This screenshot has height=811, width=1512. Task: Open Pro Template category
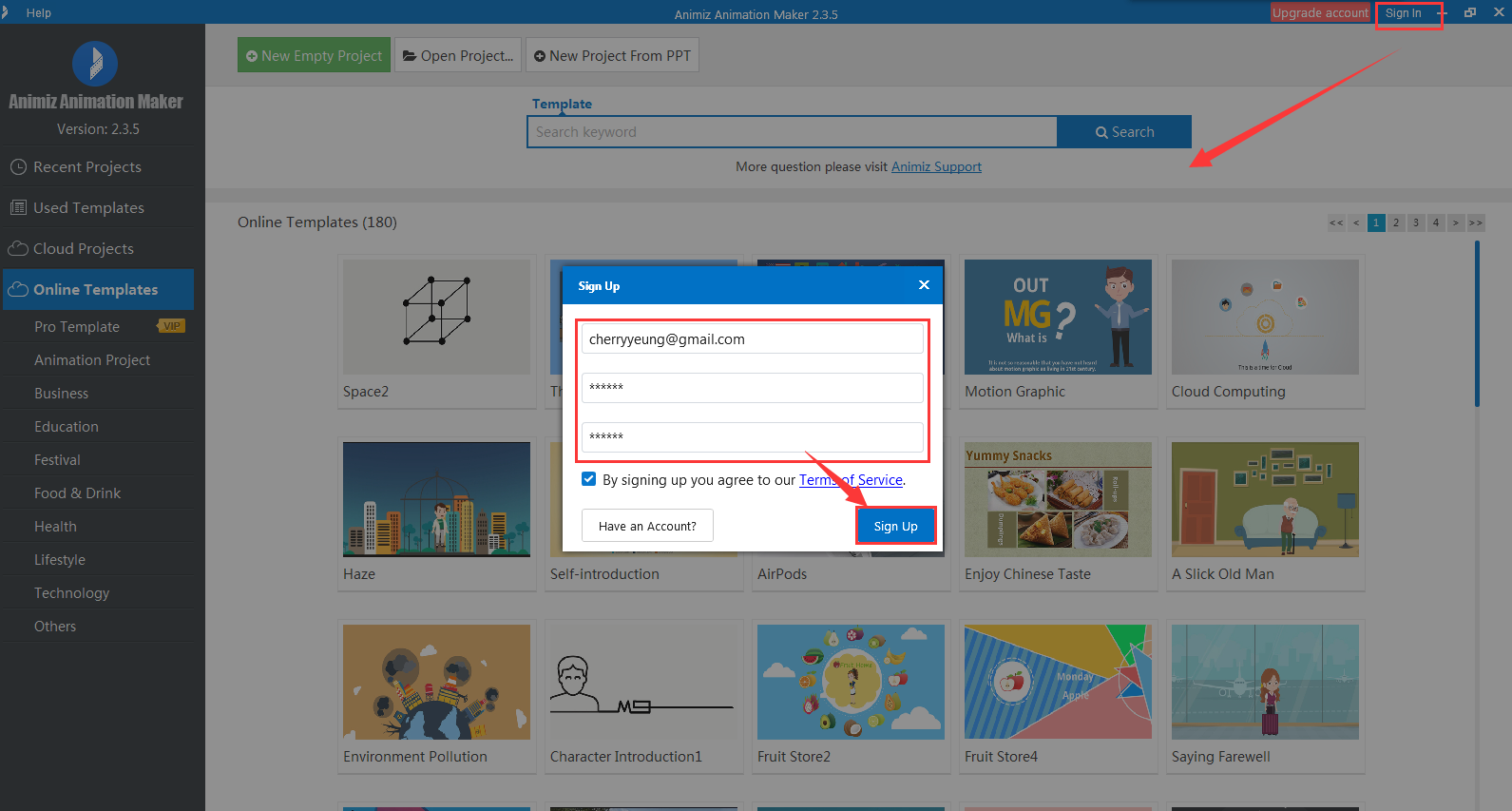coord(77,326)
